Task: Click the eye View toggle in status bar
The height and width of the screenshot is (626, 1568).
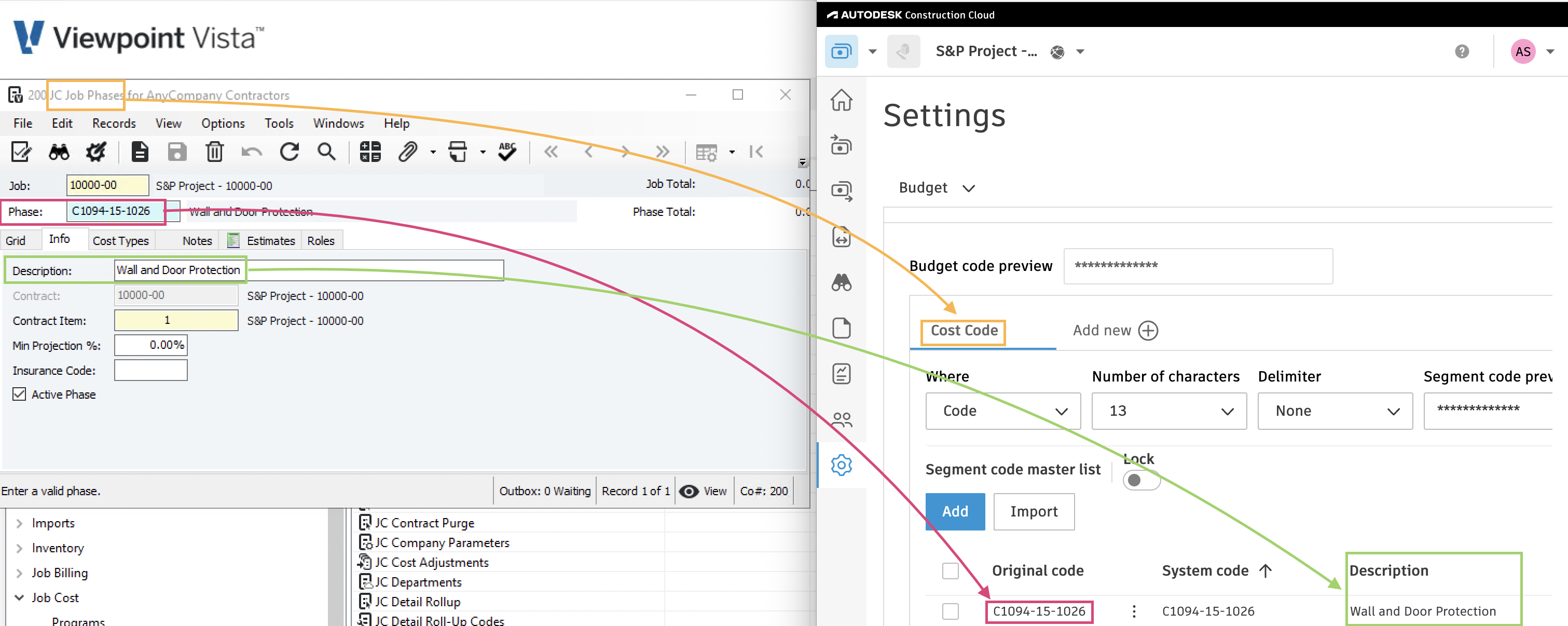Action: point(703,491)
